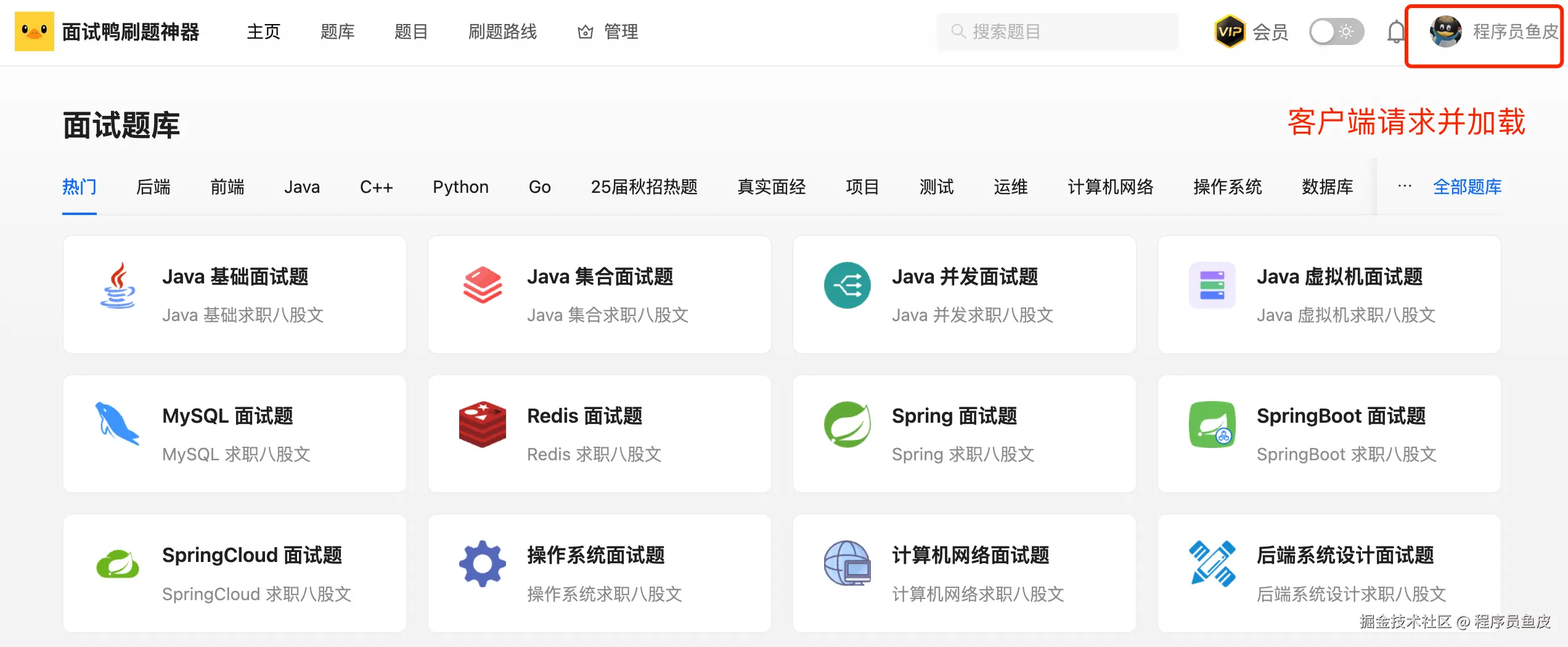Open the notification bell icon
Viewport: 1568px width, 647px height.
[1396, 31]
